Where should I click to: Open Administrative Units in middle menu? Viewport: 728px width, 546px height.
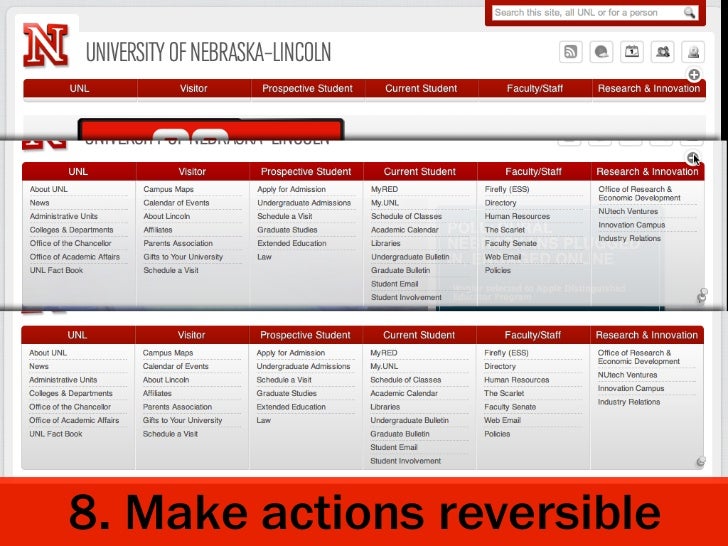point(64,216)
